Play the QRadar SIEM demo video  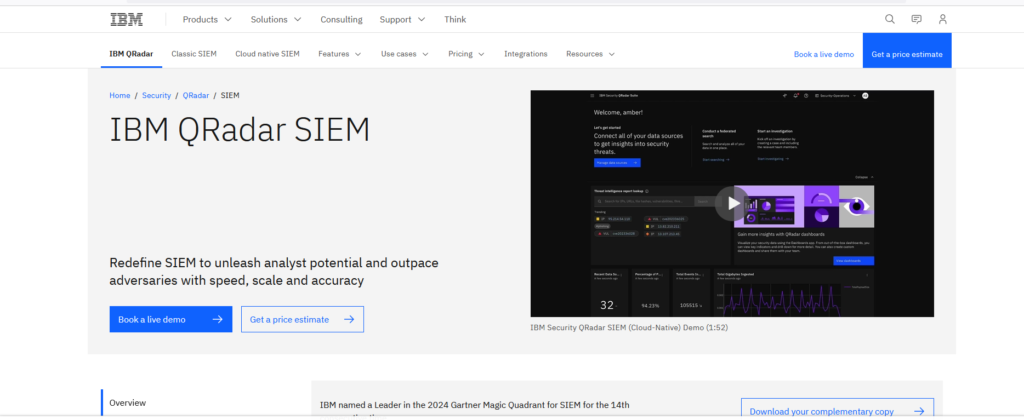(731, 204)
